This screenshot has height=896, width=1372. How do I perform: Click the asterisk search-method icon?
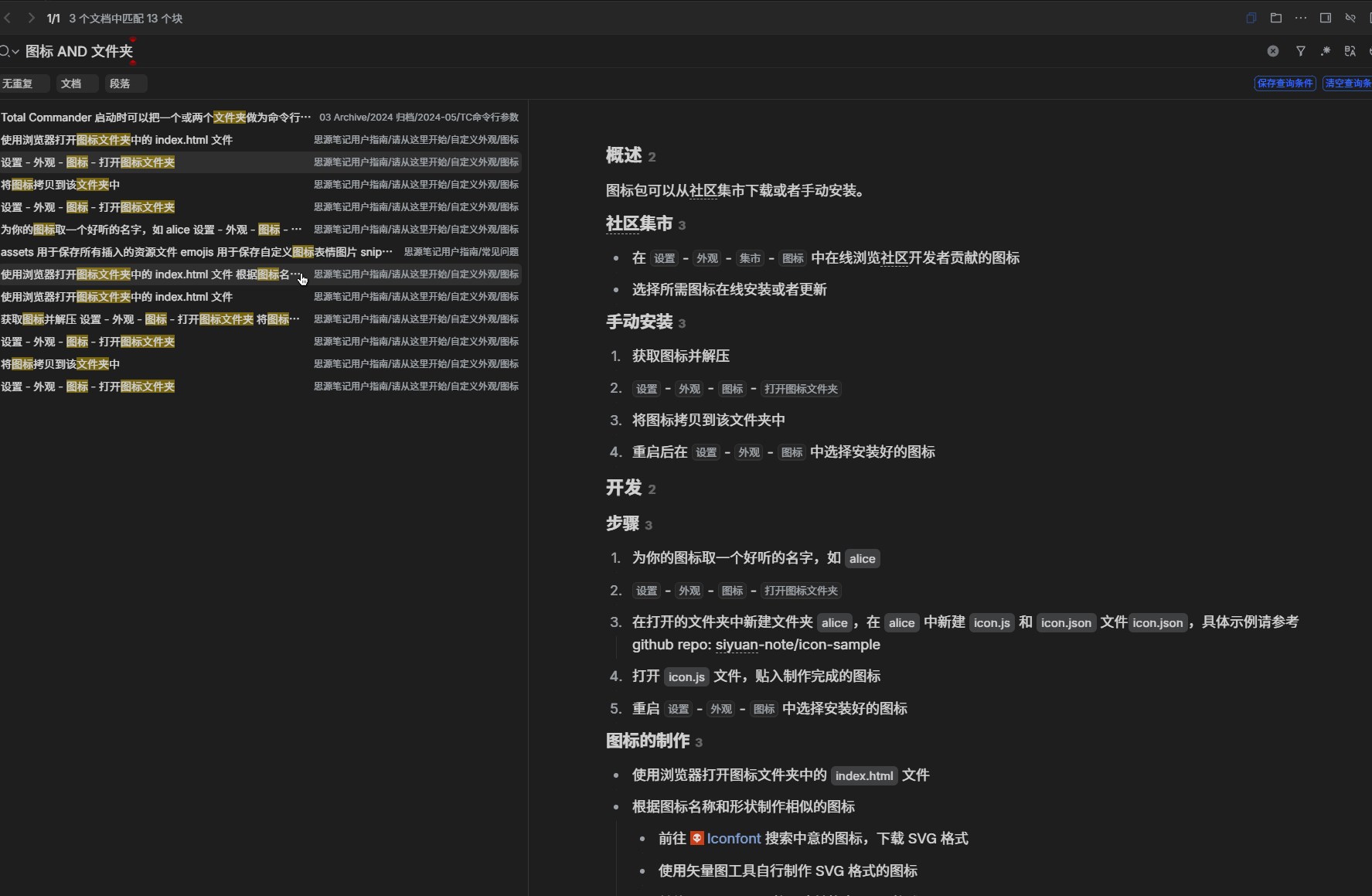(1326, 51)
